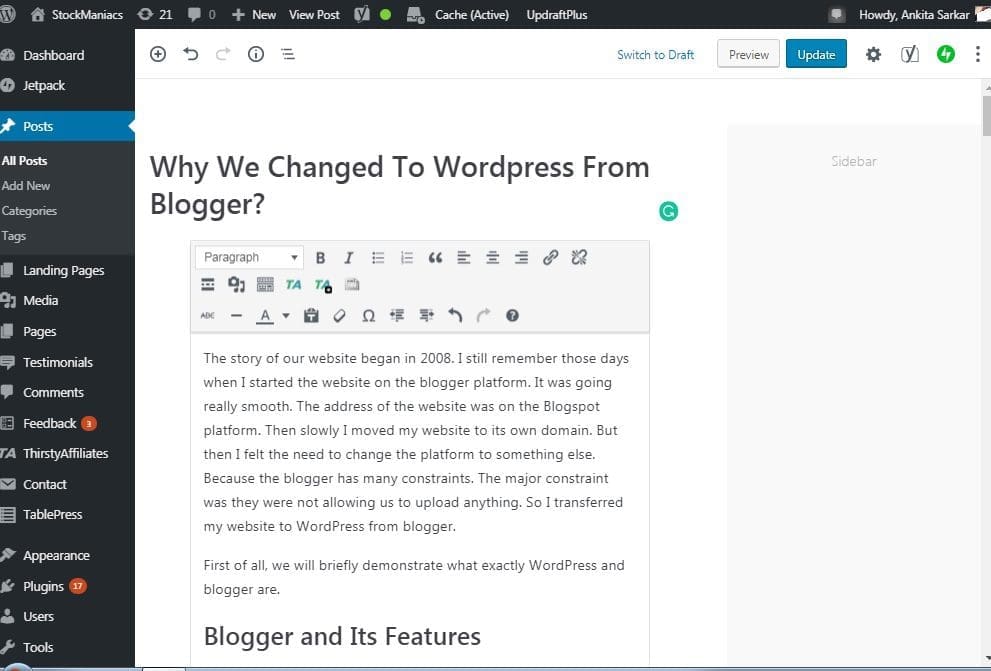The width and height of the screenshot is (991, 671).
Task: Insert a horizontal line
Action: [x=236, y=315]
